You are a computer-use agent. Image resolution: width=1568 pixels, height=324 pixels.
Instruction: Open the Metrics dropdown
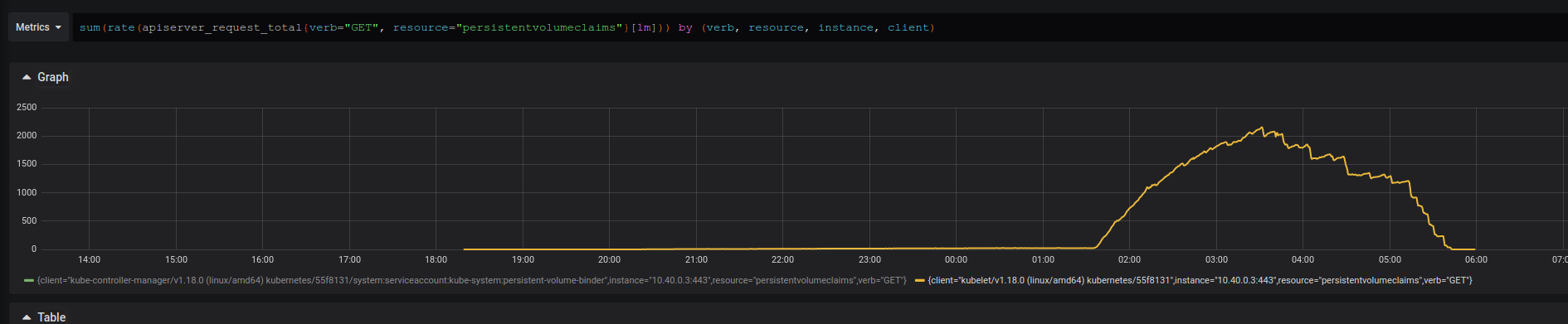[x=38, y=27]
